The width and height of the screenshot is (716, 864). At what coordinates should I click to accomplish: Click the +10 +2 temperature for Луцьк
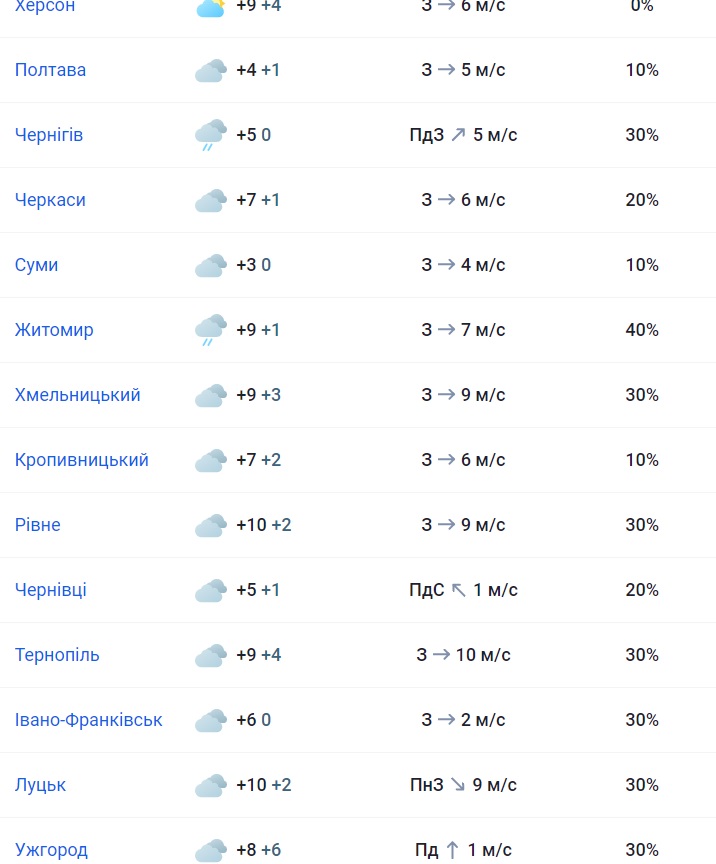[x=264, y=785]
